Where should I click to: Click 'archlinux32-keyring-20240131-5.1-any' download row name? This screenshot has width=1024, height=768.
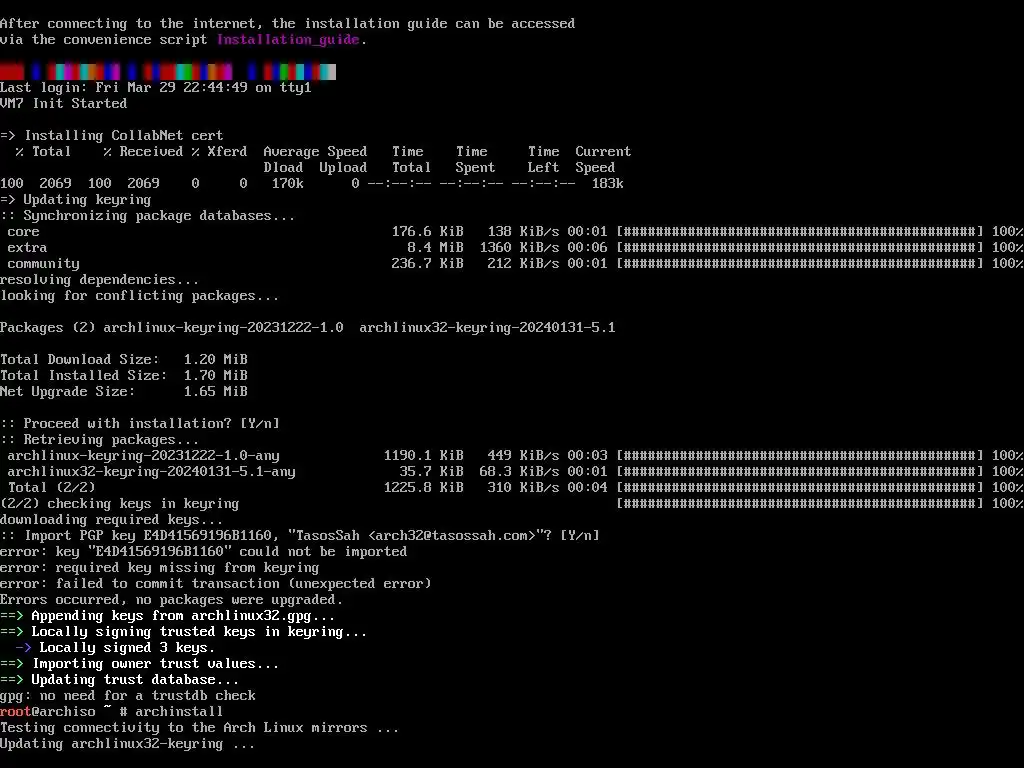pos(152,472)
